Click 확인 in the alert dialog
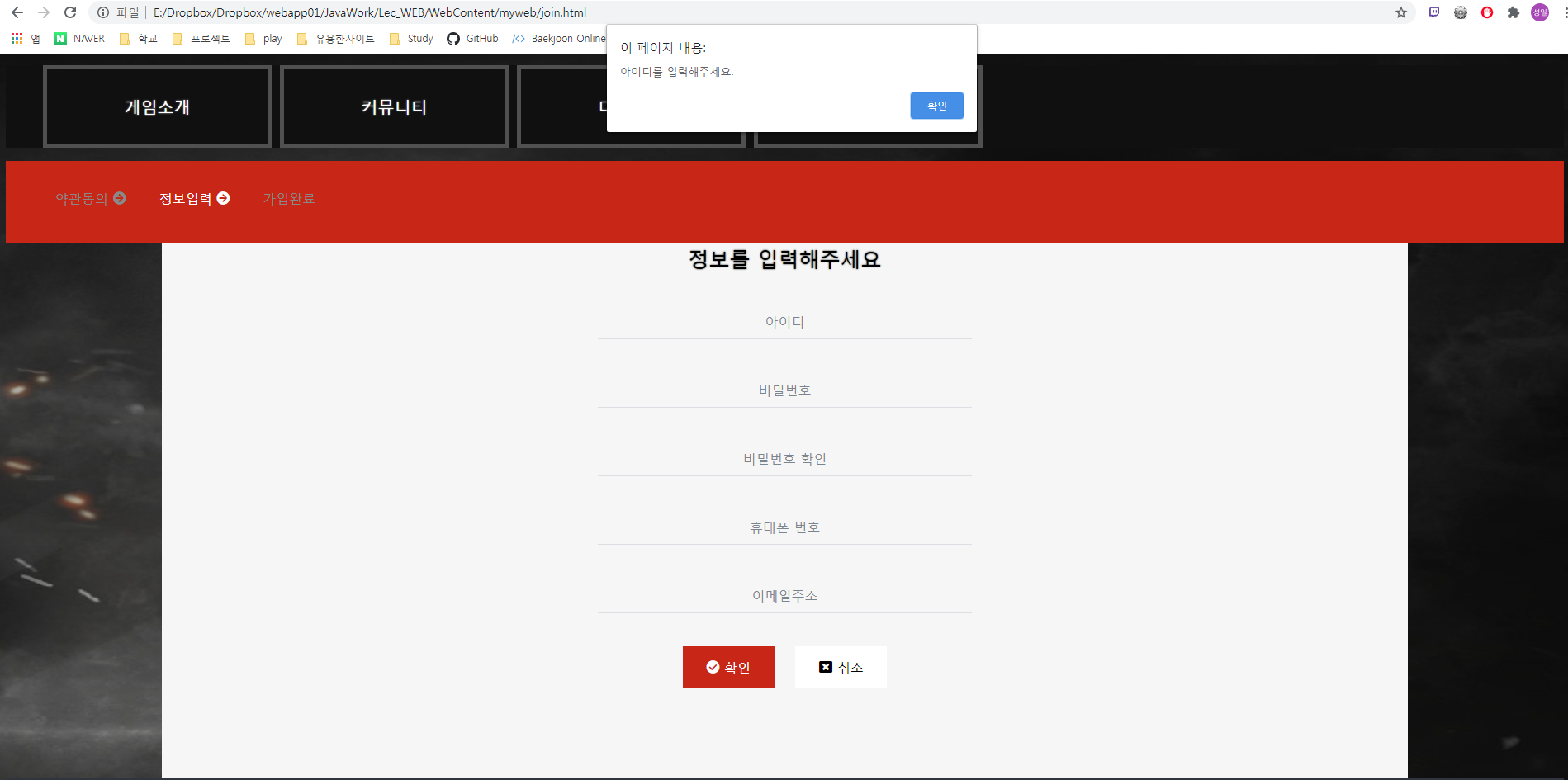 [x=936, y=106]
